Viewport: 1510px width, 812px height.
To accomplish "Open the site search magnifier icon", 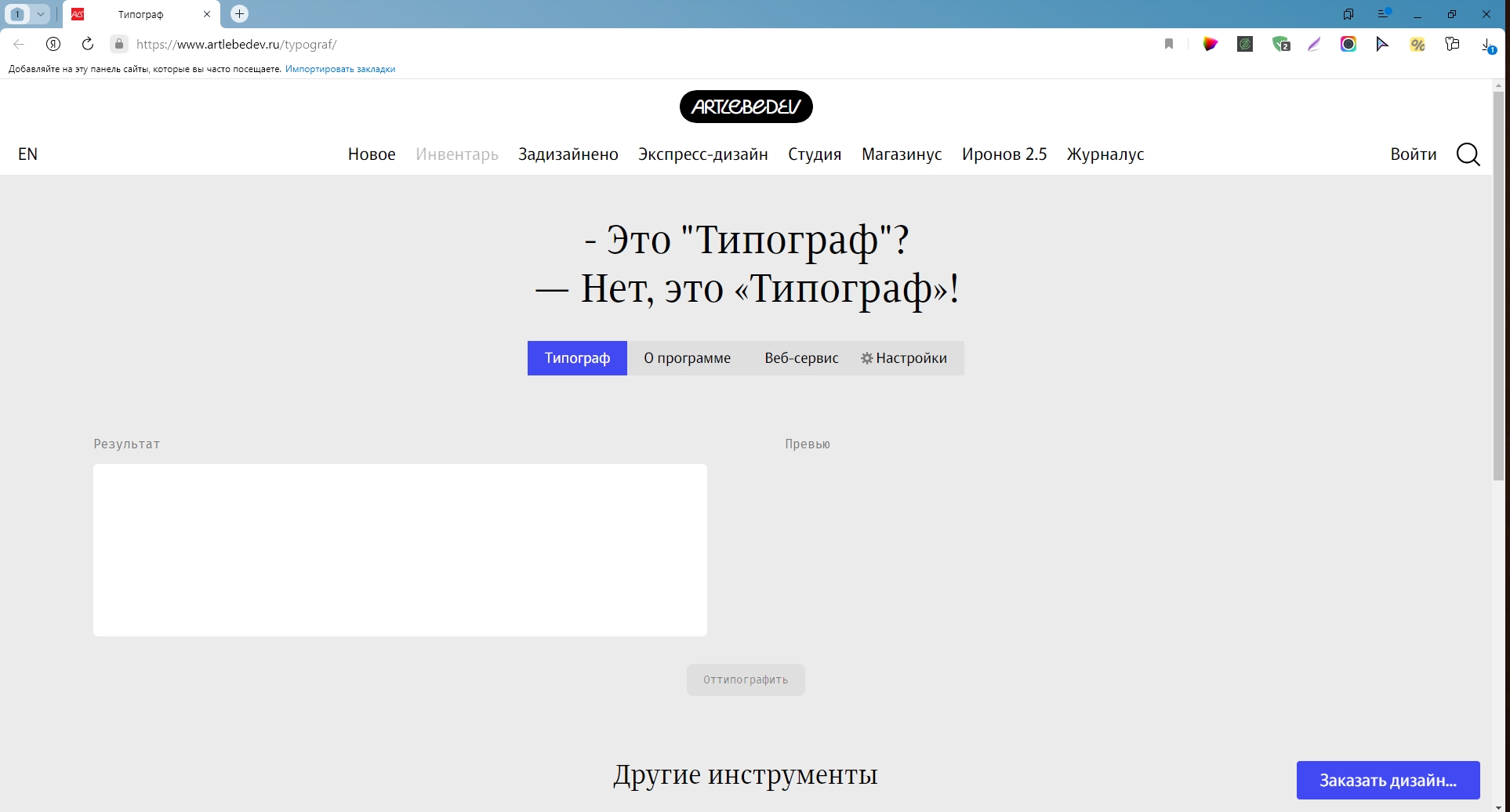I will 1468,154.
